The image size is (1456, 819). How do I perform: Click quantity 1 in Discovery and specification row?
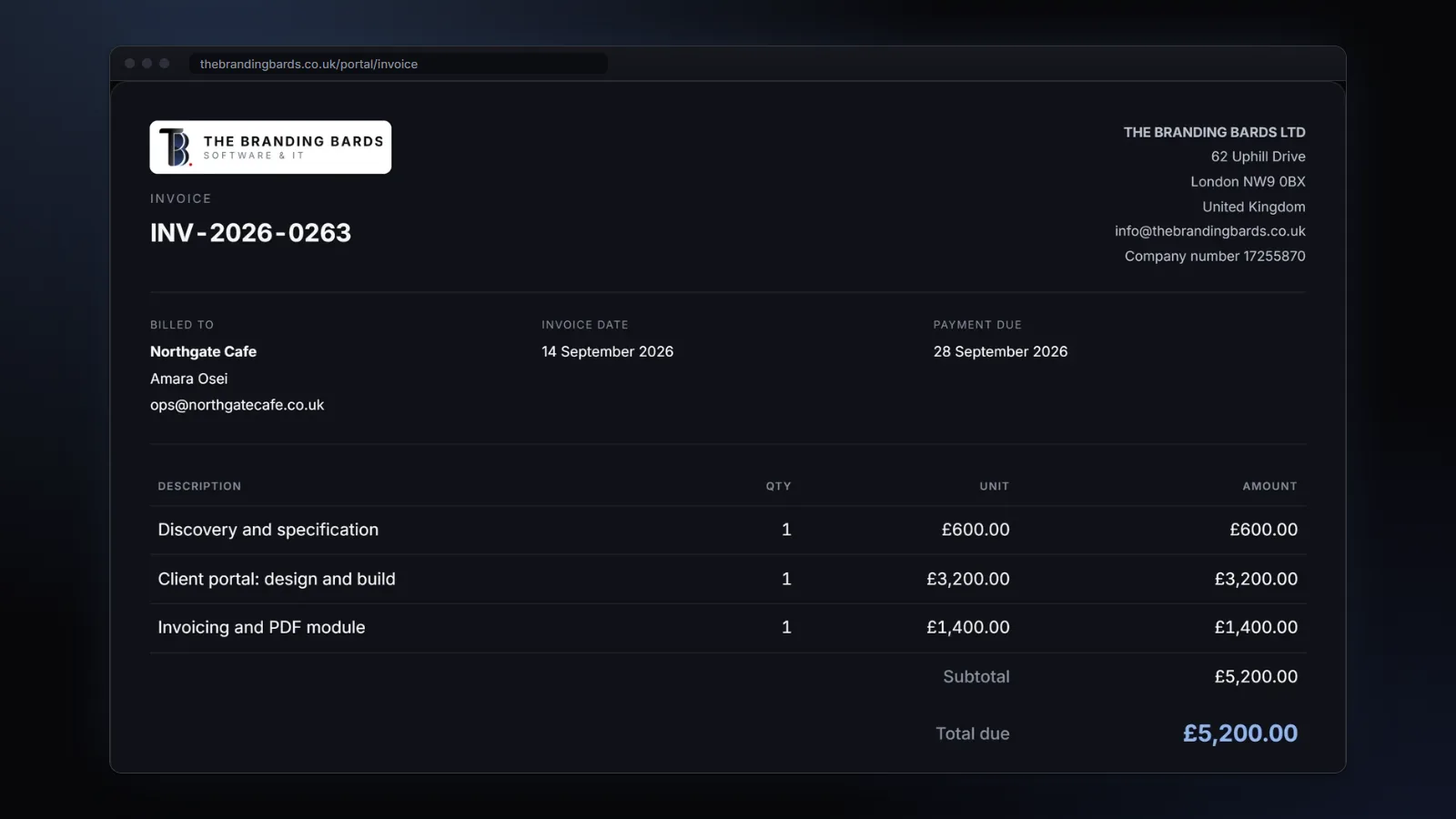tap(786, 530)
